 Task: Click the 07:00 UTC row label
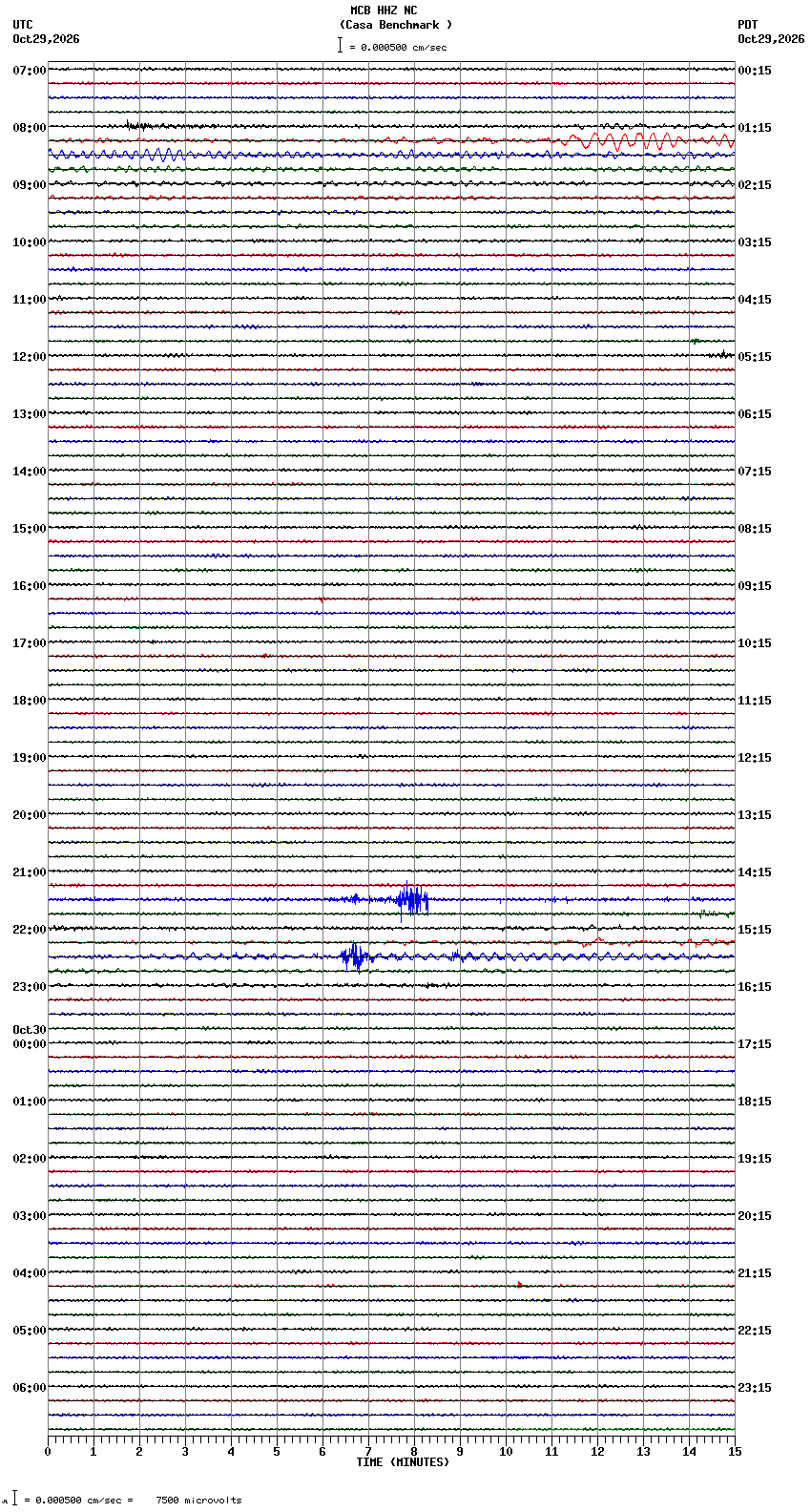click(x=29, y=71)
